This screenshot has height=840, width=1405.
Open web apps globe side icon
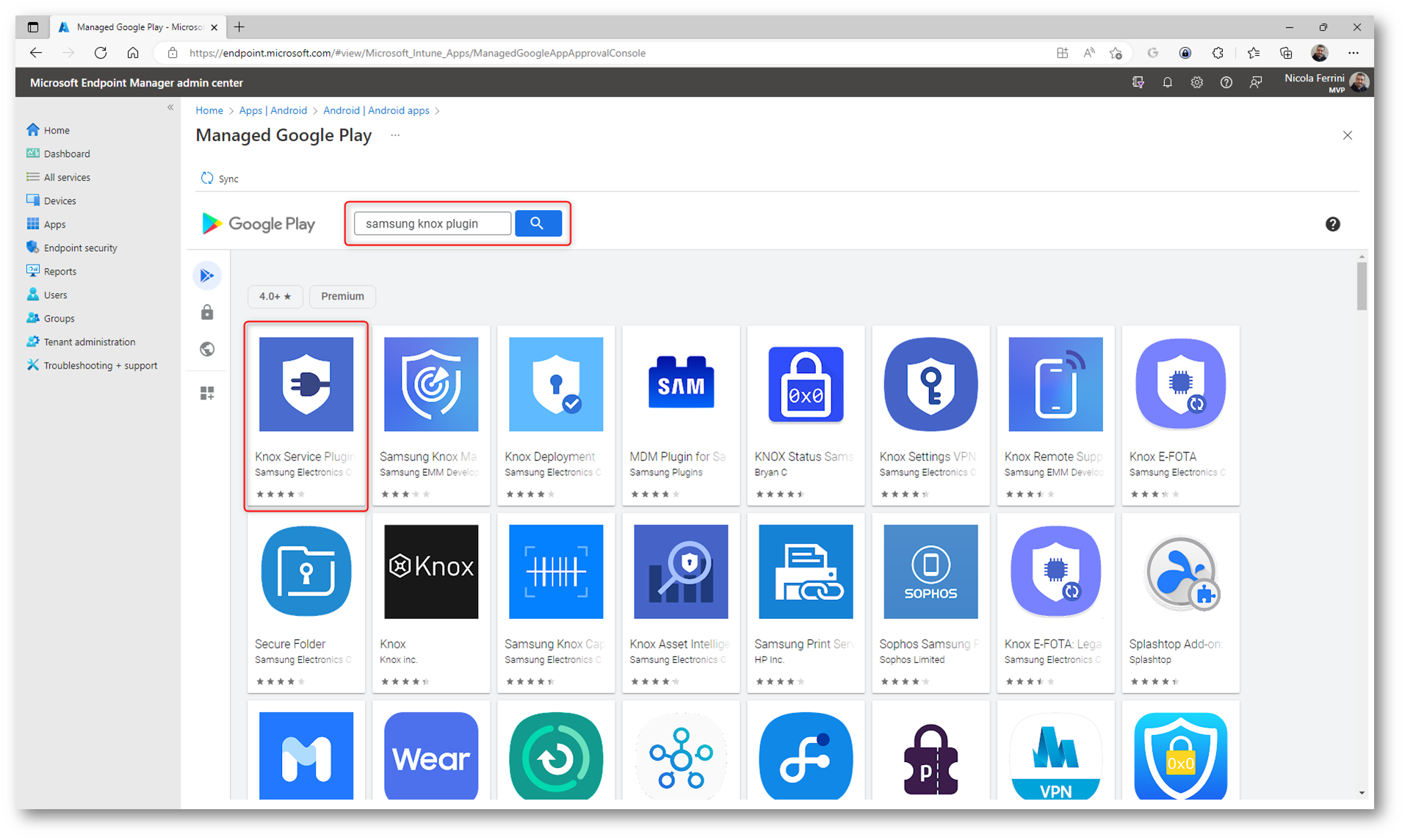coord(207,349)
